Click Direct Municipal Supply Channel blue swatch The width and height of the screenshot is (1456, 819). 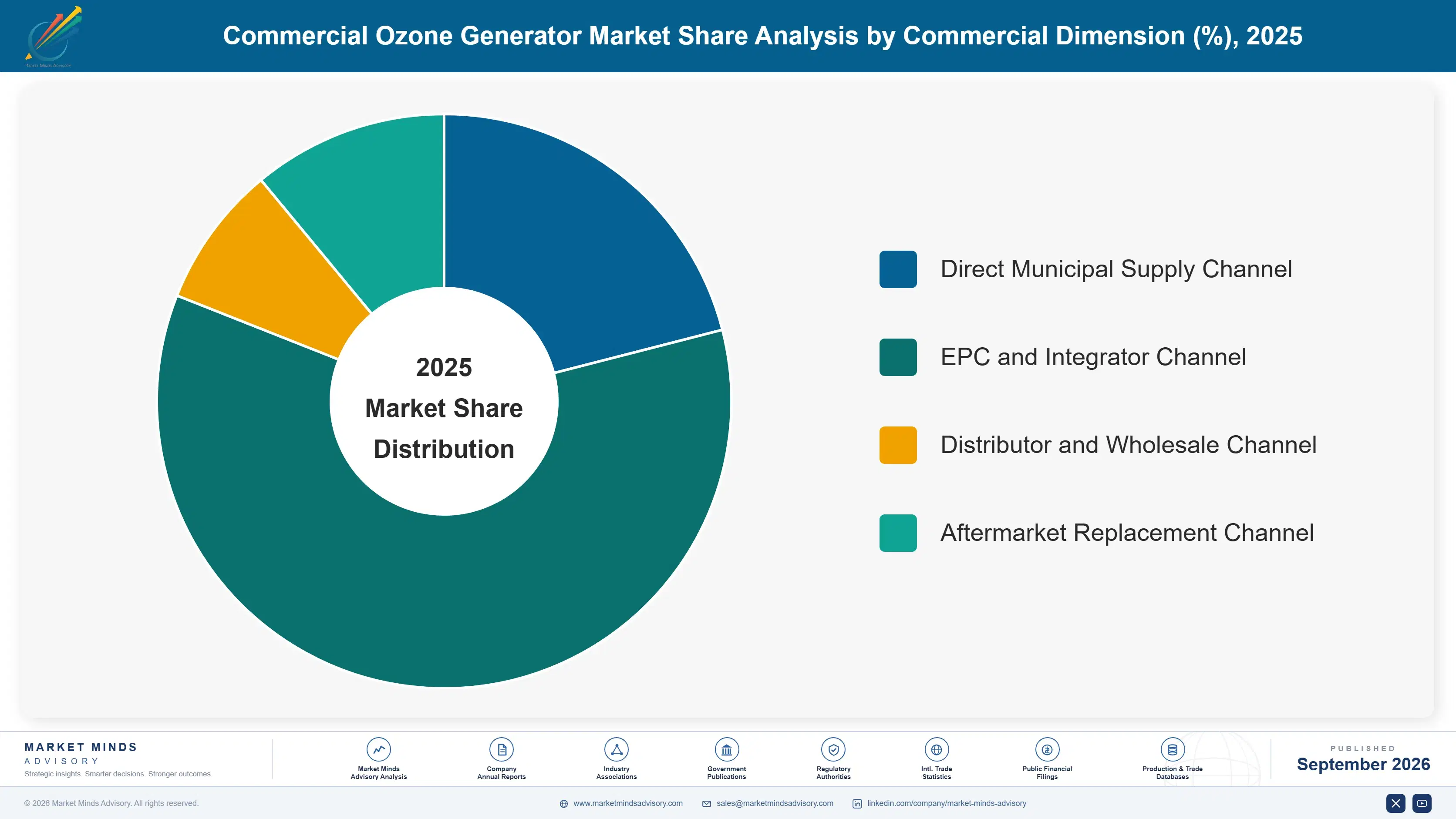click(x=897, y=269)
